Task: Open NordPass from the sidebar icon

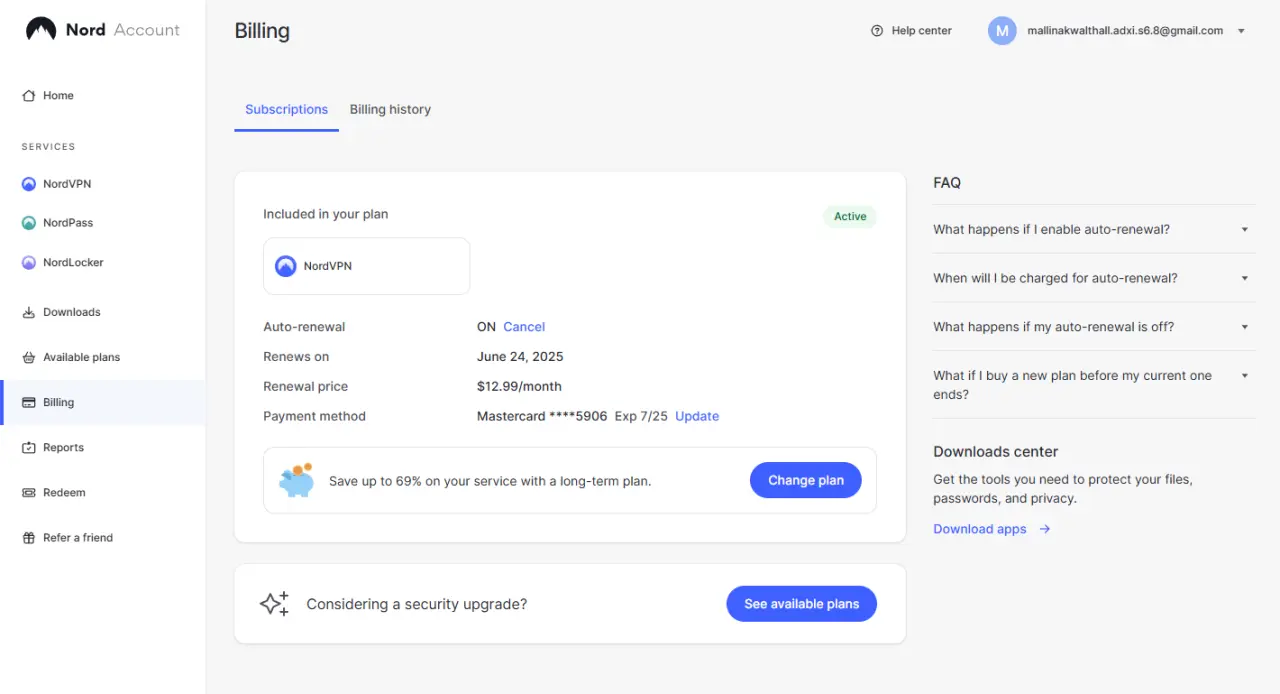Action: coord(29,223)
